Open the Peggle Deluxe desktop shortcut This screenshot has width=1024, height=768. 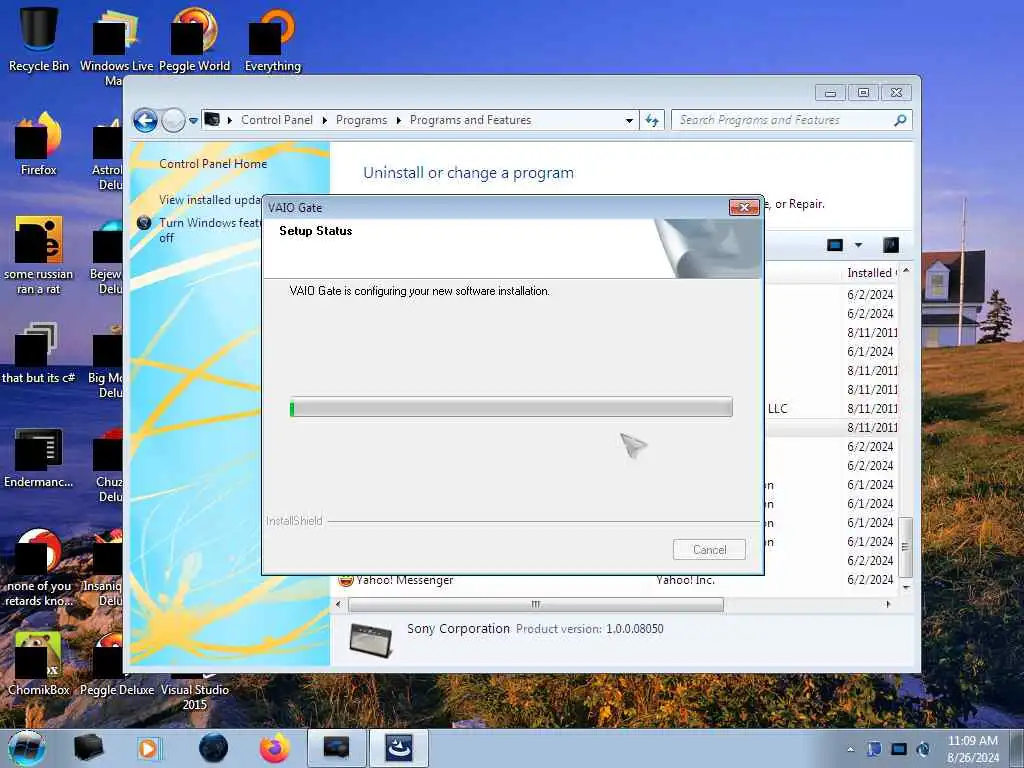tap(116, 663)
